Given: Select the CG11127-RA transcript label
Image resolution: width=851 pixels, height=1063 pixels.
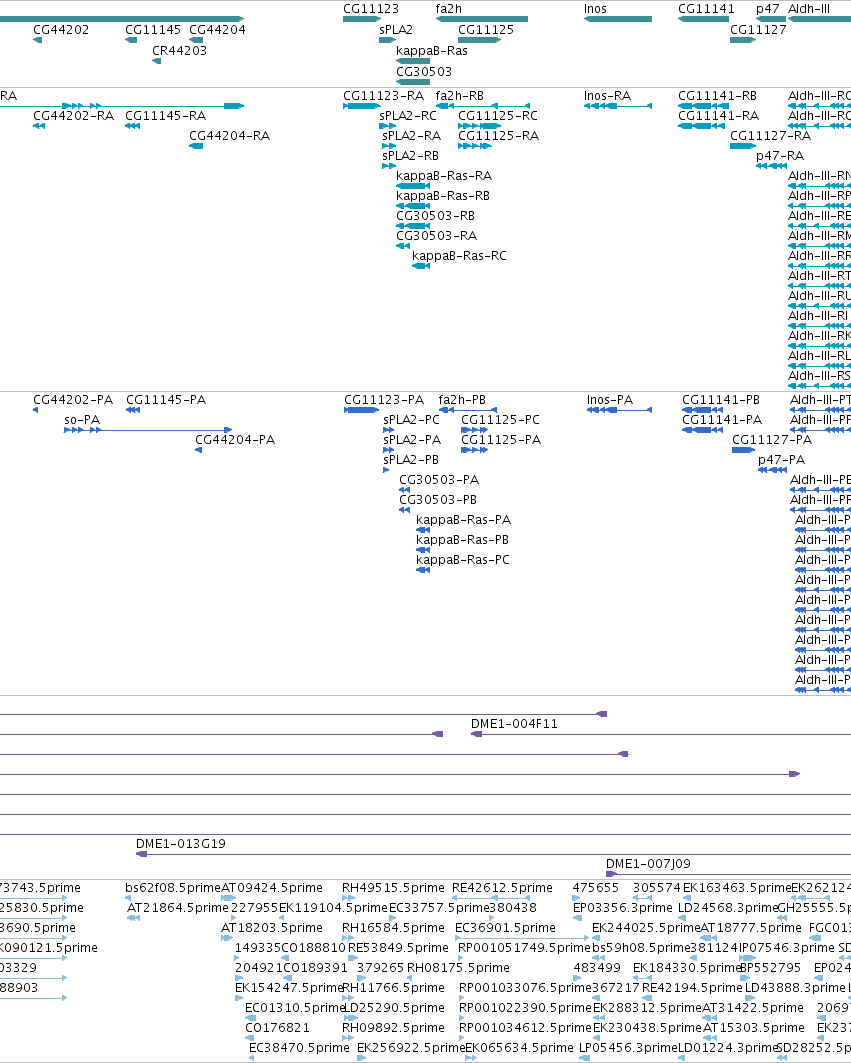Looking at the screenshot, I should pyautogui.click(x=770, y=136).
